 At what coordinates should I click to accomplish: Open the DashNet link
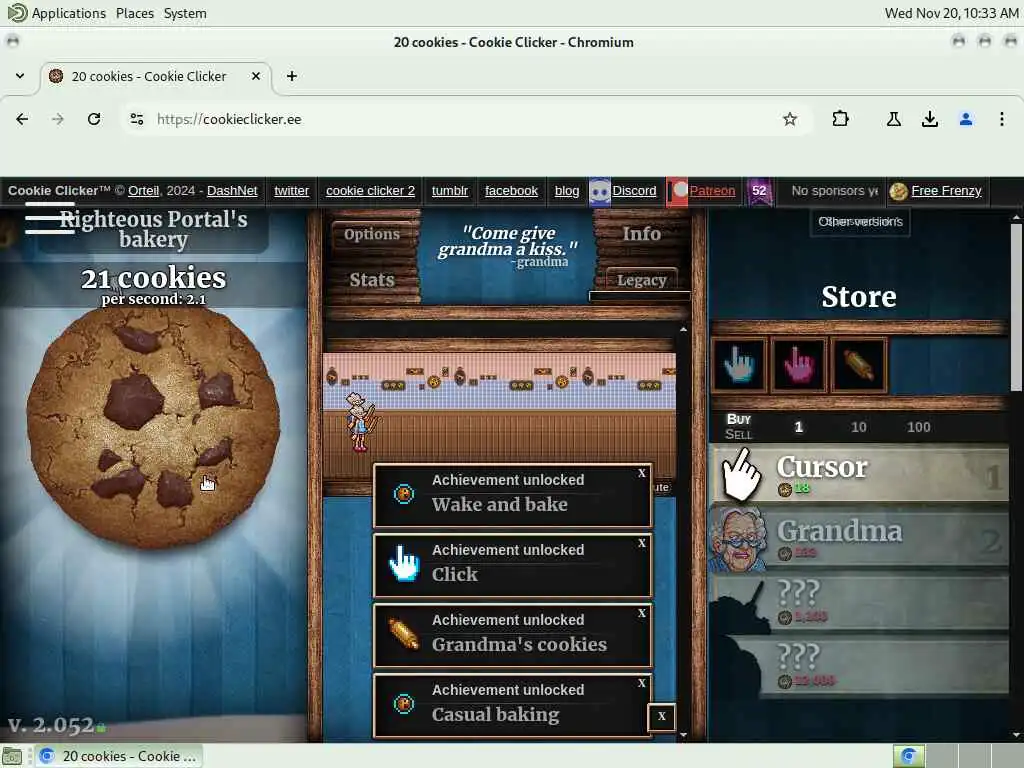232,191
